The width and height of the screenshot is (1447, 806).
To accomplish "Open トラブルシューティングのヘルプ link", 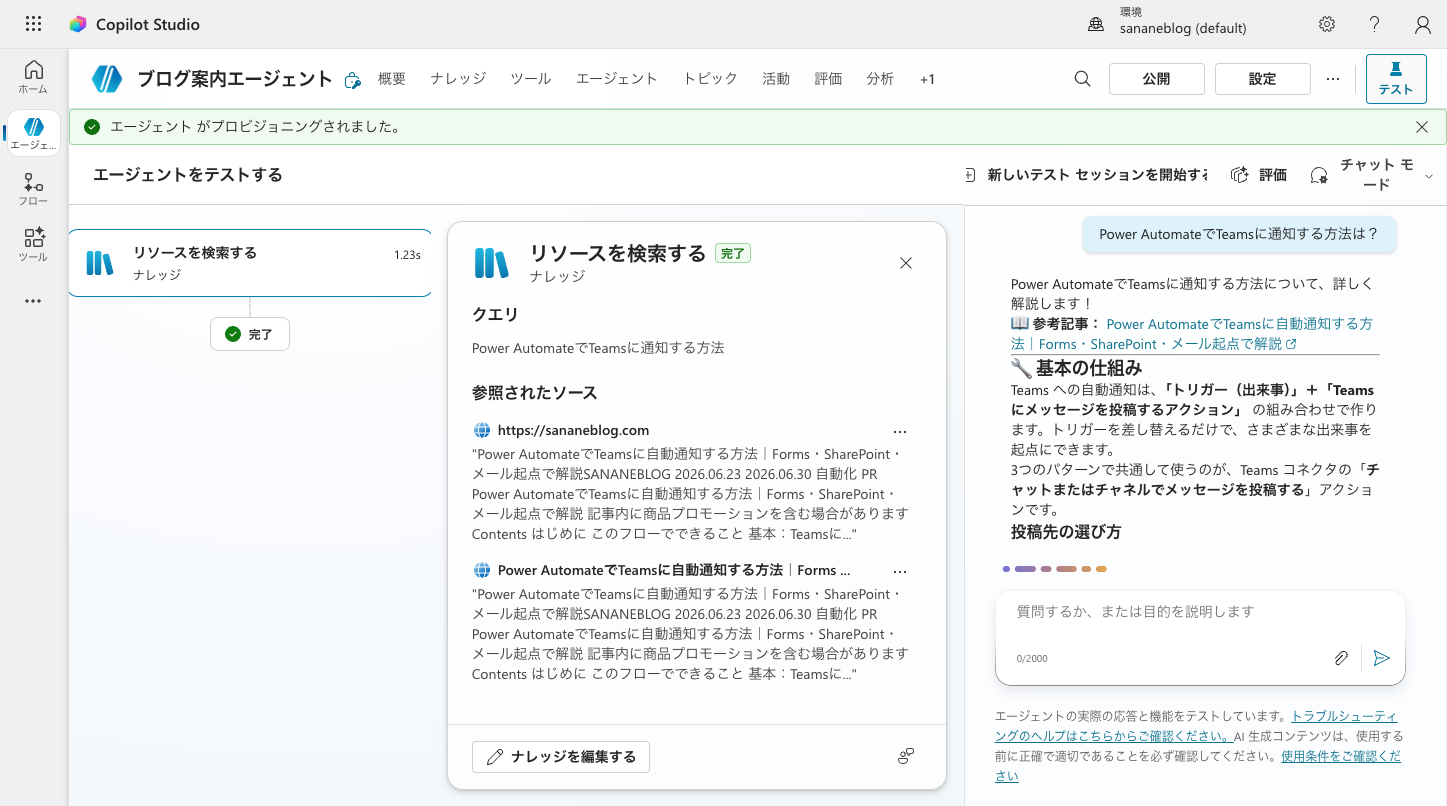I will click(x=1197, y=726).
